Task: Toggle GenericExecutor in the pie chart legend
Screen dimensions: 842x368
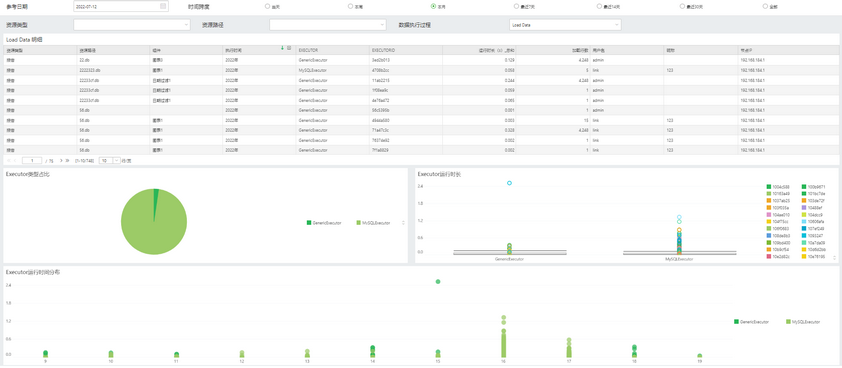Action: [324, 222]
